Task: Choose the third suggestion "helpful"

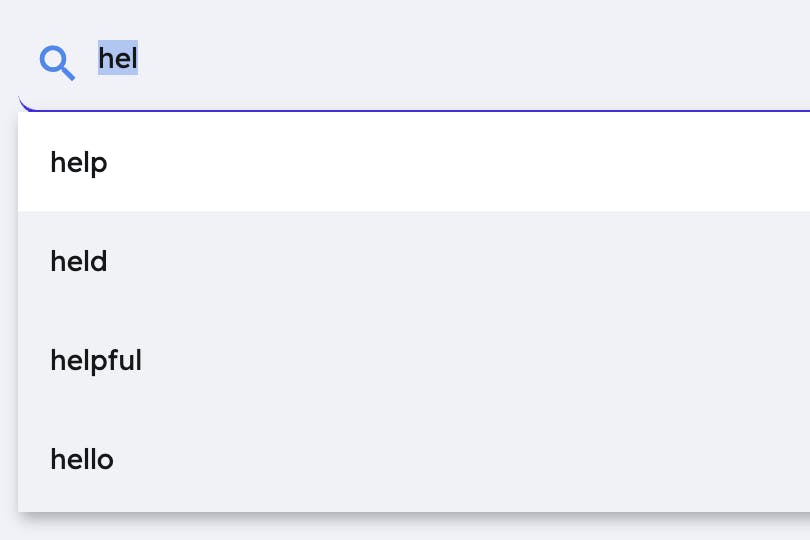Action: tap(414, 360)
